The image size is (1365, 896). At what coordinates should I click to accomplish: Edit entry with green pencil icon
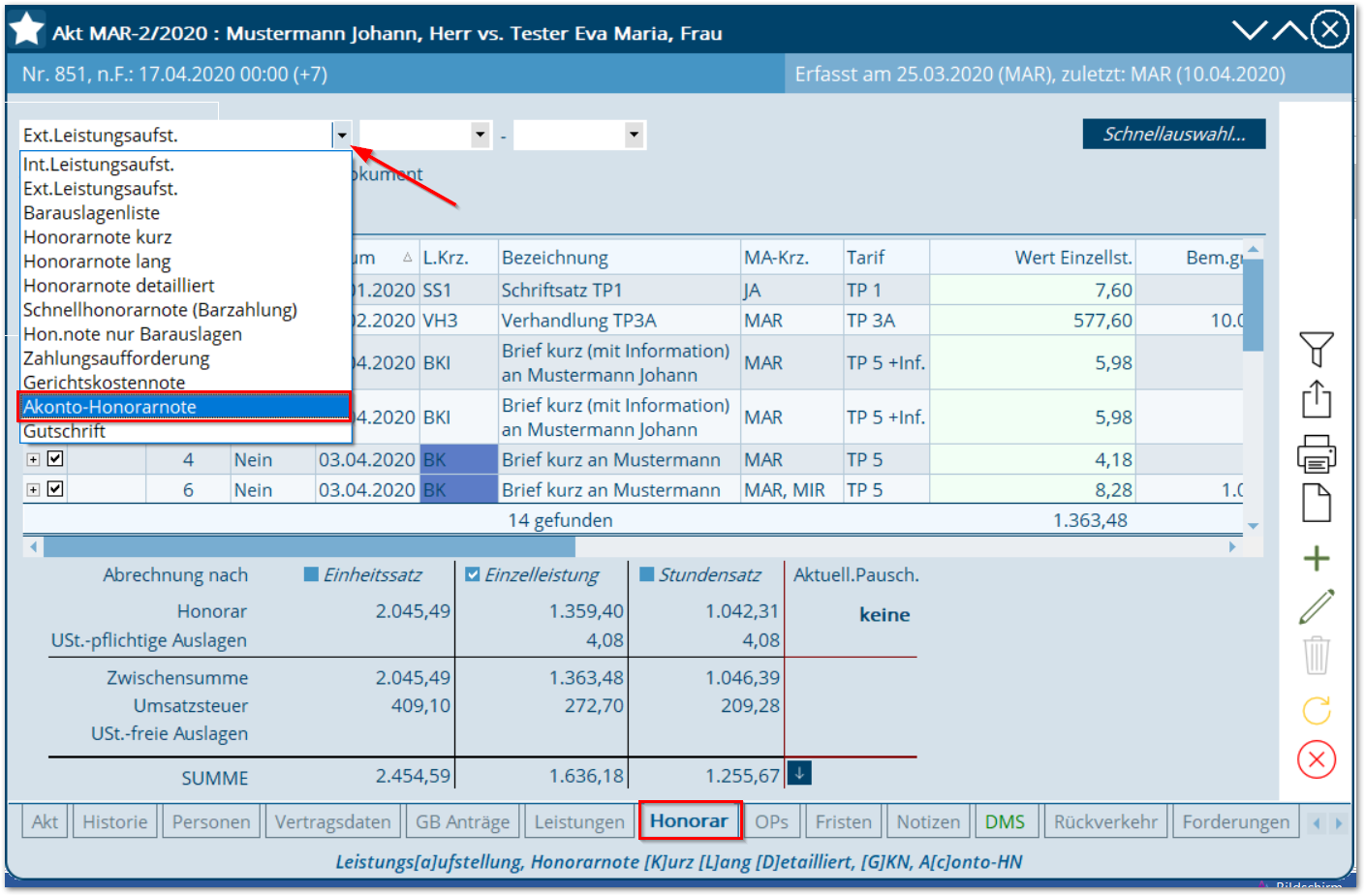[1317, 606]
